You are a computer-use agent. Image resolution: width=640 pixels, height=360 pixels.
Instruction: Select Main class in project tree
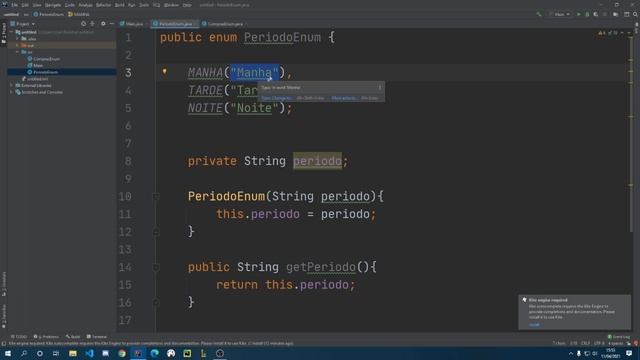(35, 65)
